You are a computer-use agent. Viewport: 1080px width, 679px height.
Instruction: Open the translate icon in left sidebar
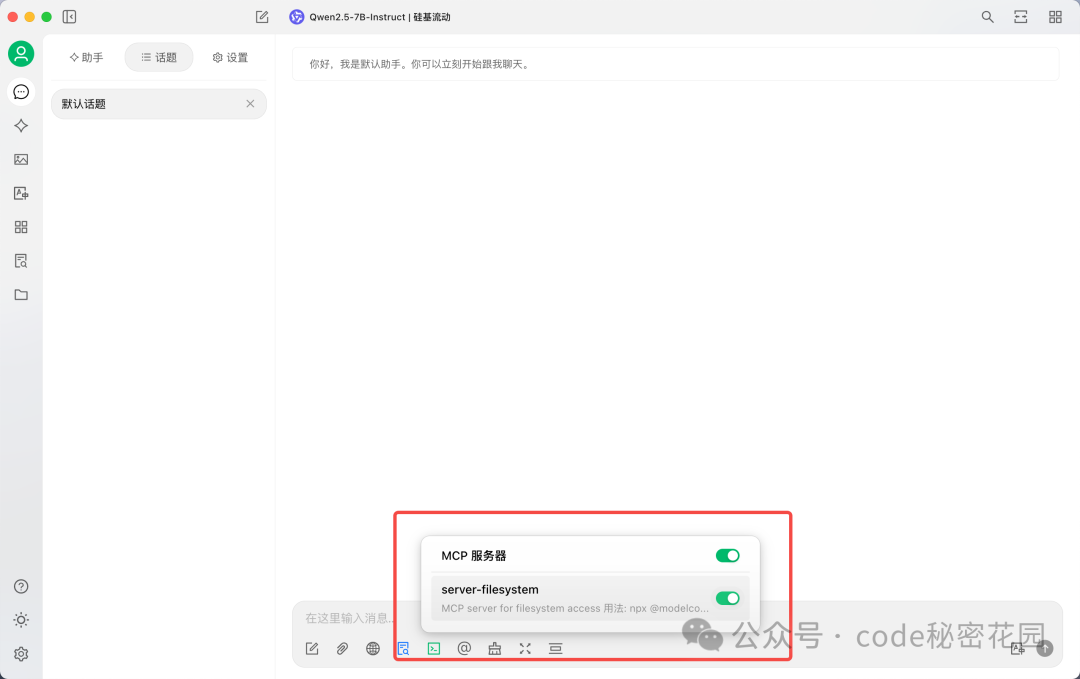(21, 193)
